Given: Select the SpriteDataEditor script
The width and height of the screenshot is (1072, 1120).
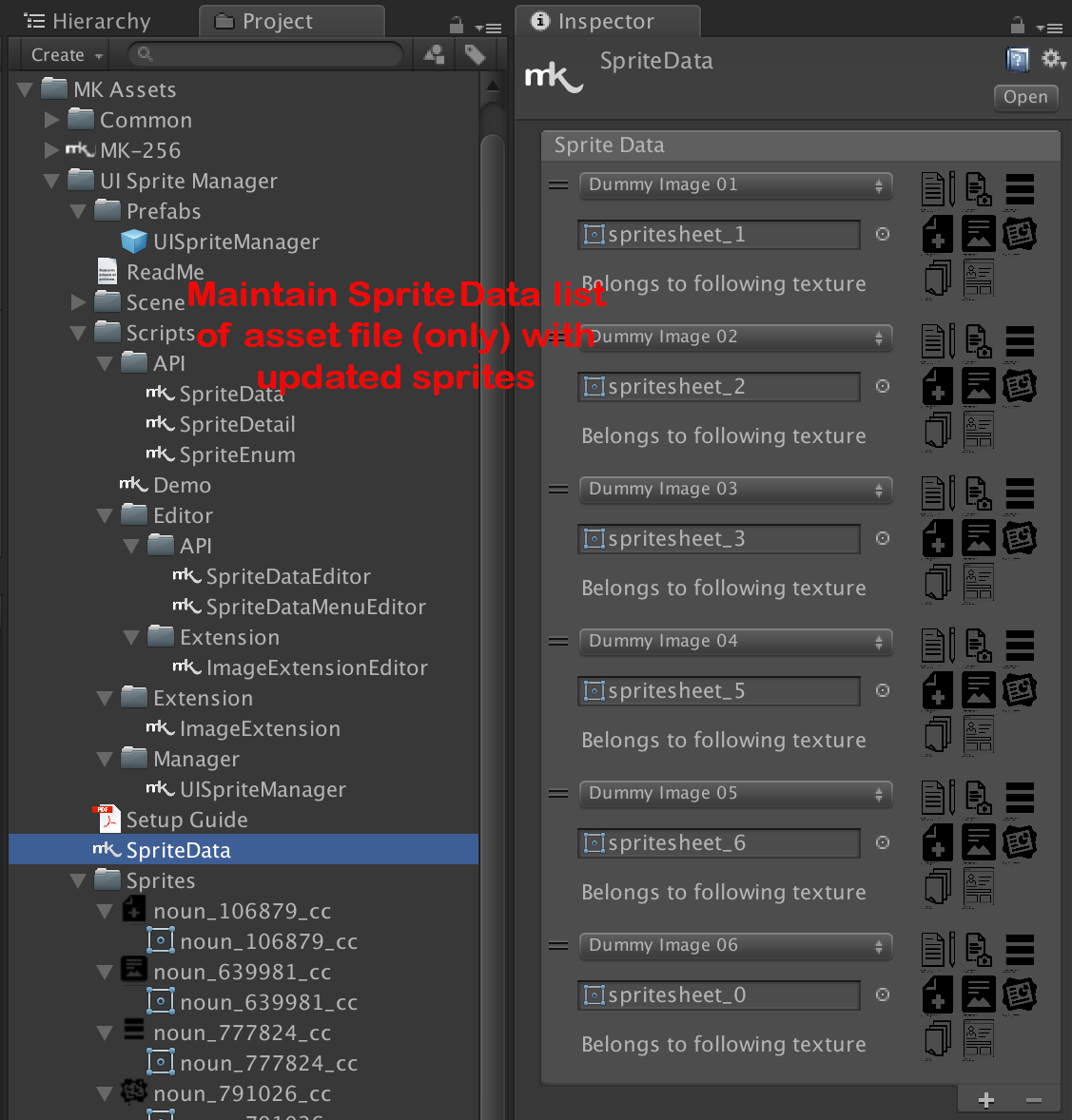Looking at the screenshot, I should coord(272,576).
